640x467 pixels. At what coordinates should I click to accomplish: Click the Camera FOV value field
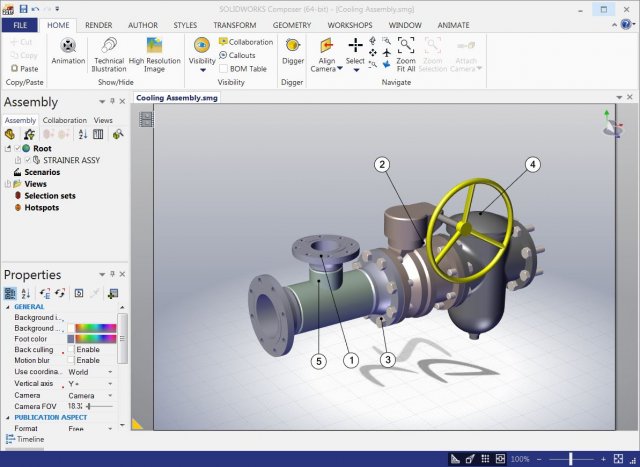point(75,406)
